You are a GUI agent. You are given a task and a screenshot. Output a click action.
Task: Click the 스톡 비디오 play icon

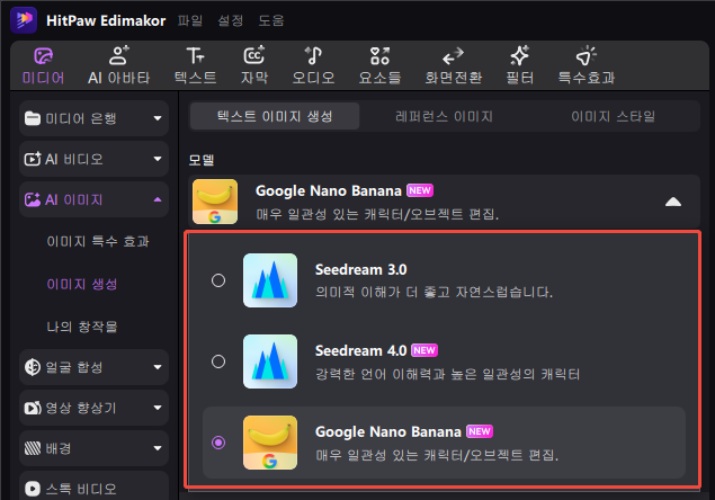(x=32, y=489)
